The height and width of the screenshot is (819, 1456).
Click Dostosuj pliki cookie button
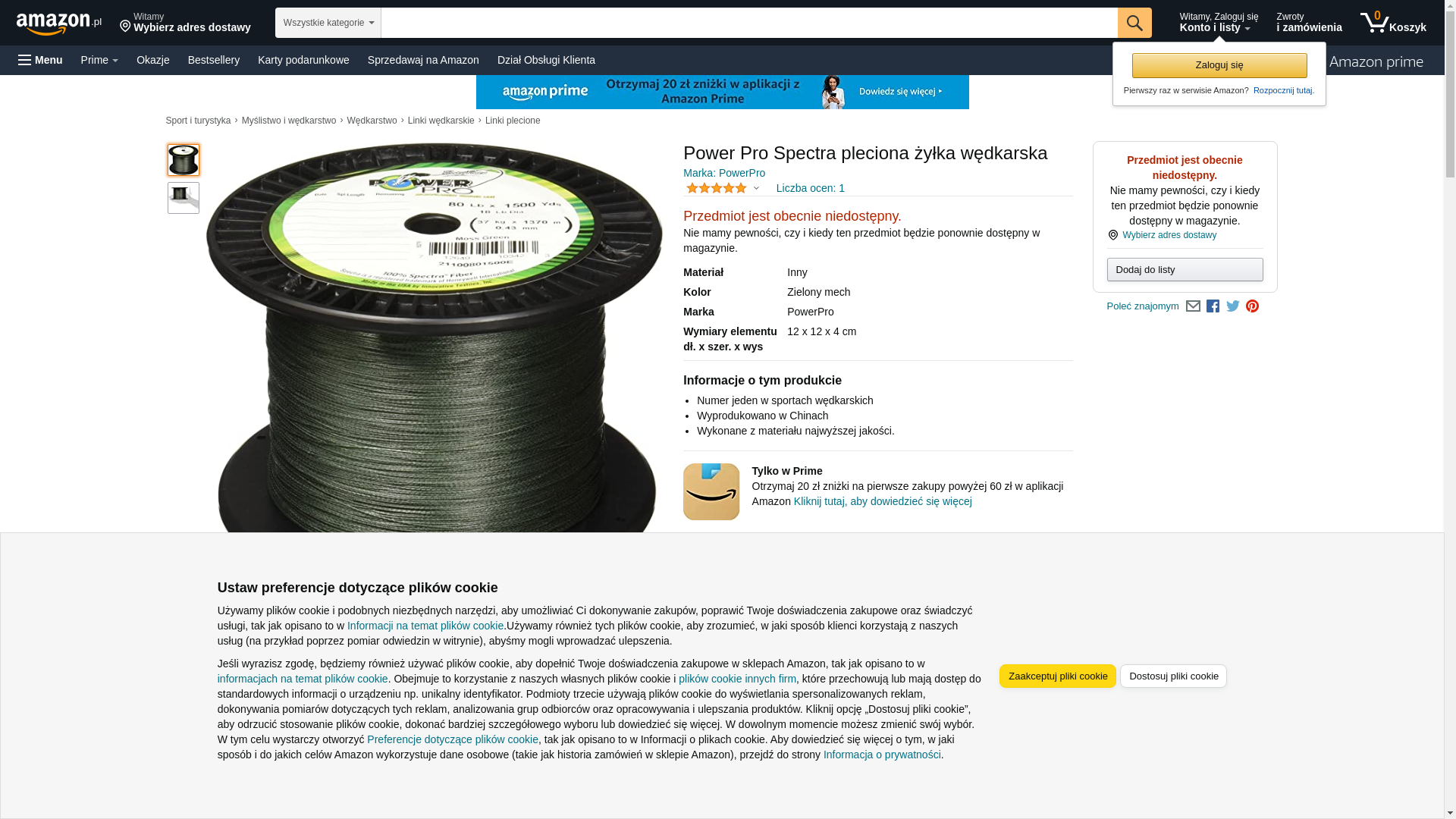click(1173, 676)
